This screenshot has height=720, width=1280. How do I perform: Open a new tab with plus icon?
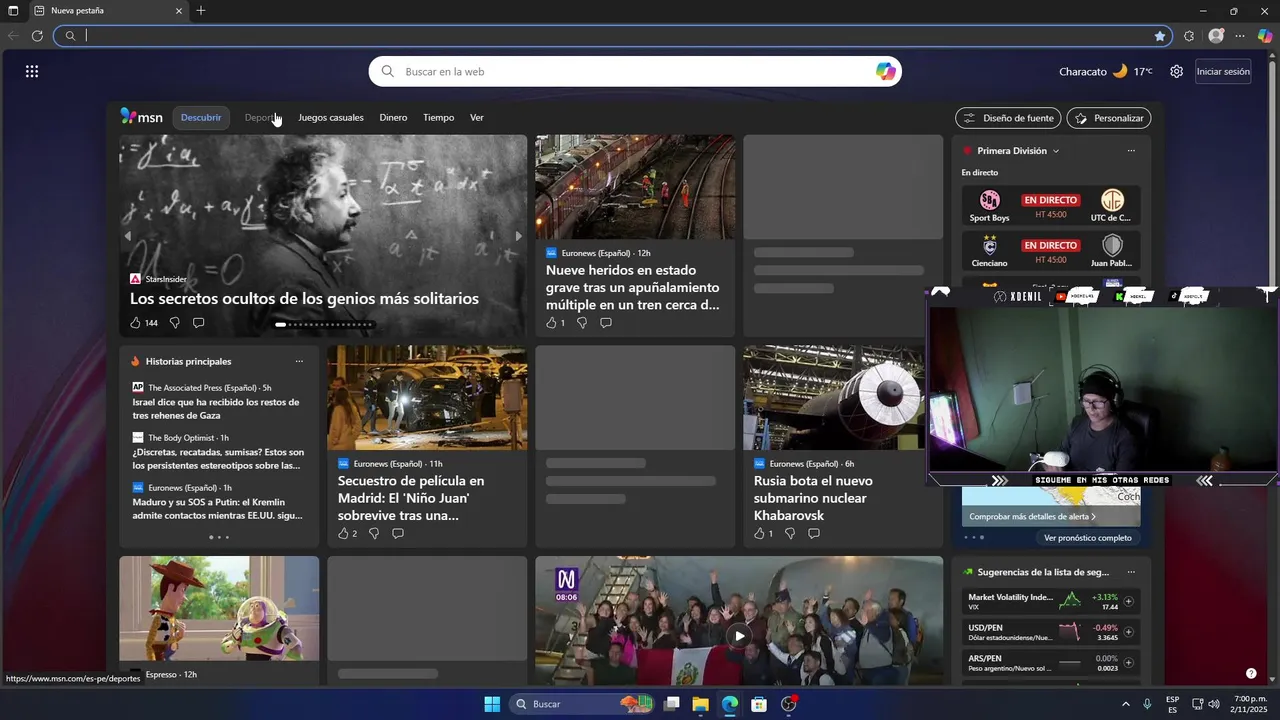(x=201, y=11)
